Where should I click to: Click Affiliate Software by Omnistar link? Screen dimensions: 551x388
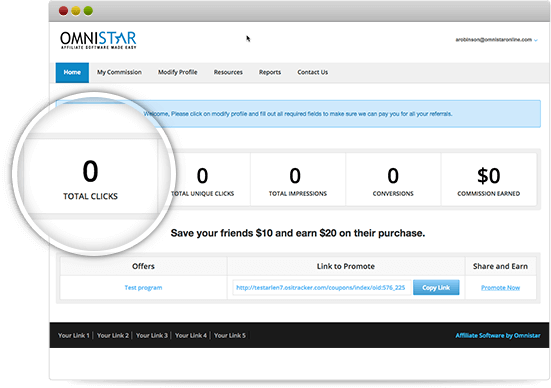tap(498, 335)
